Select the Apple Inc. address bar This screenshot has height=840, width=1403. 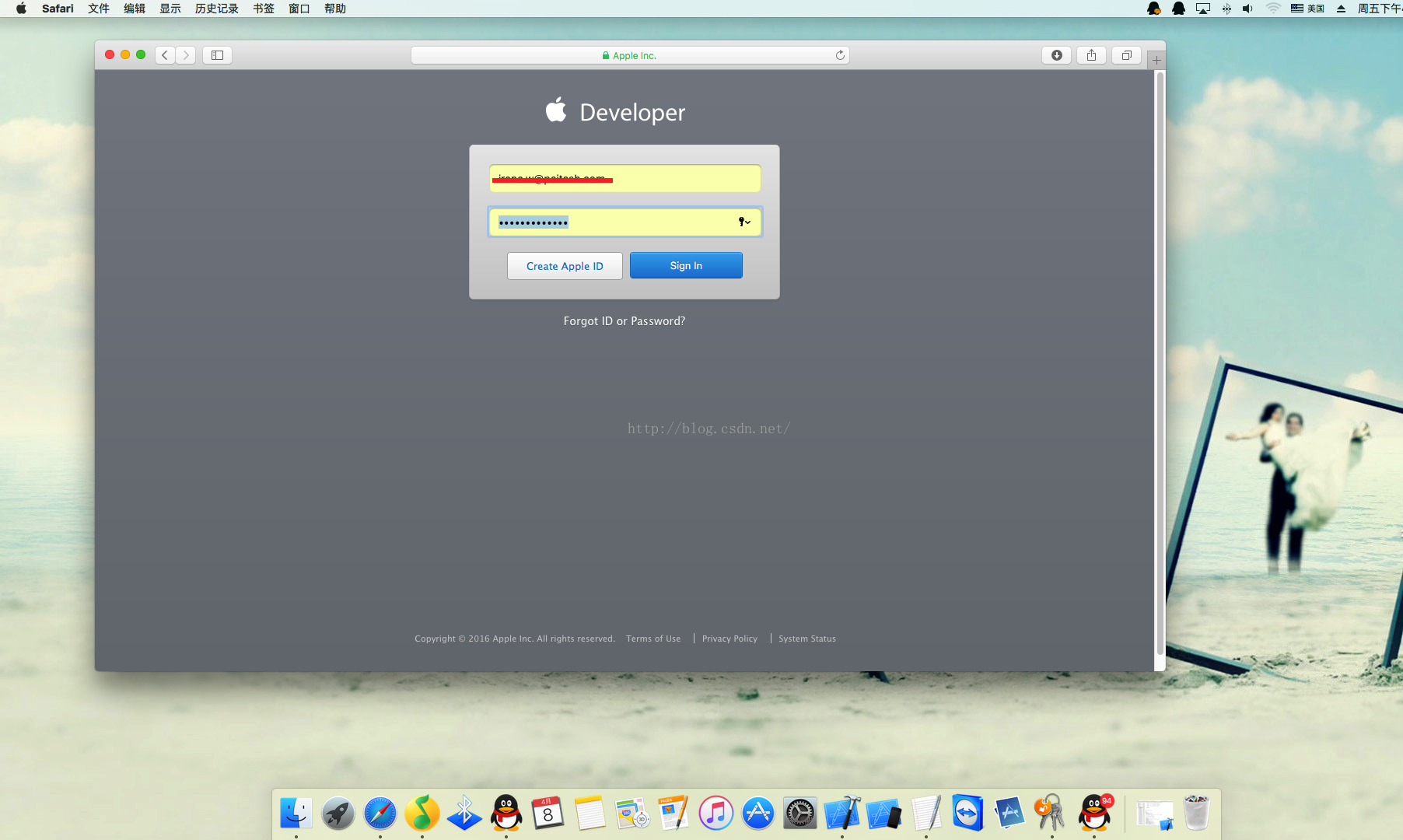point(630,55)
